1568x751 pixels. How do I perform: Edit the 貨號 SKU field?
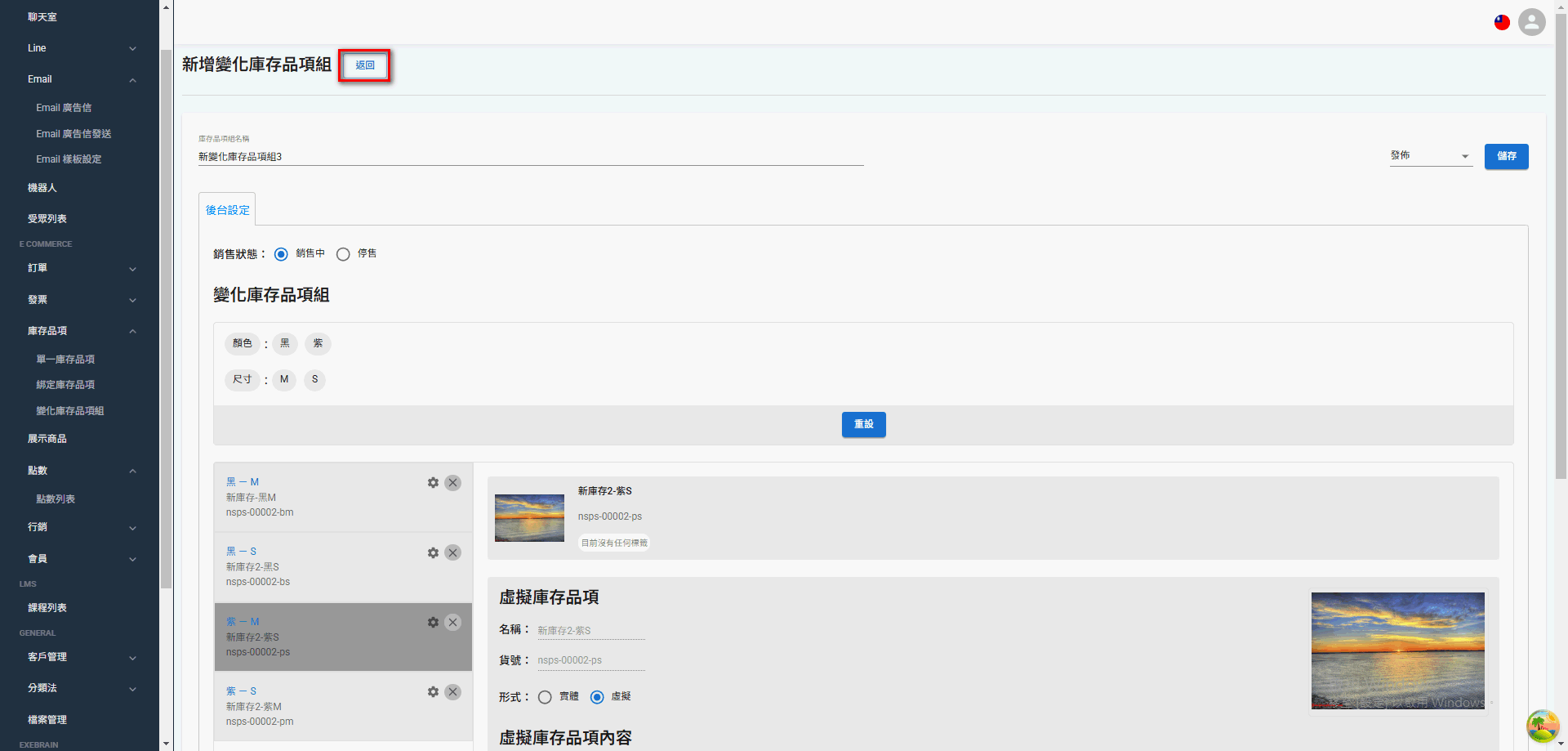coord(590,660)
